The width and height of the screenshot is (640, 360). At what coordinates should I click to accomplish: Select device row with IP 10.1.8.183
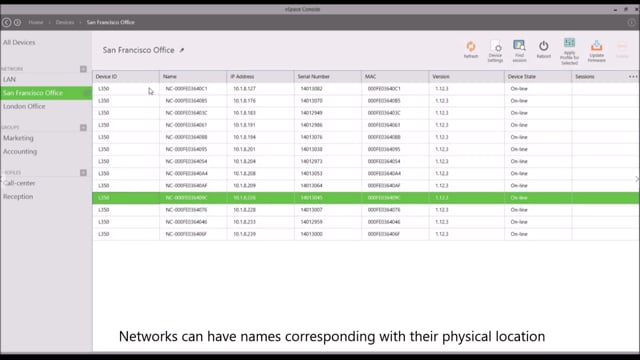[x=366, y=113]
